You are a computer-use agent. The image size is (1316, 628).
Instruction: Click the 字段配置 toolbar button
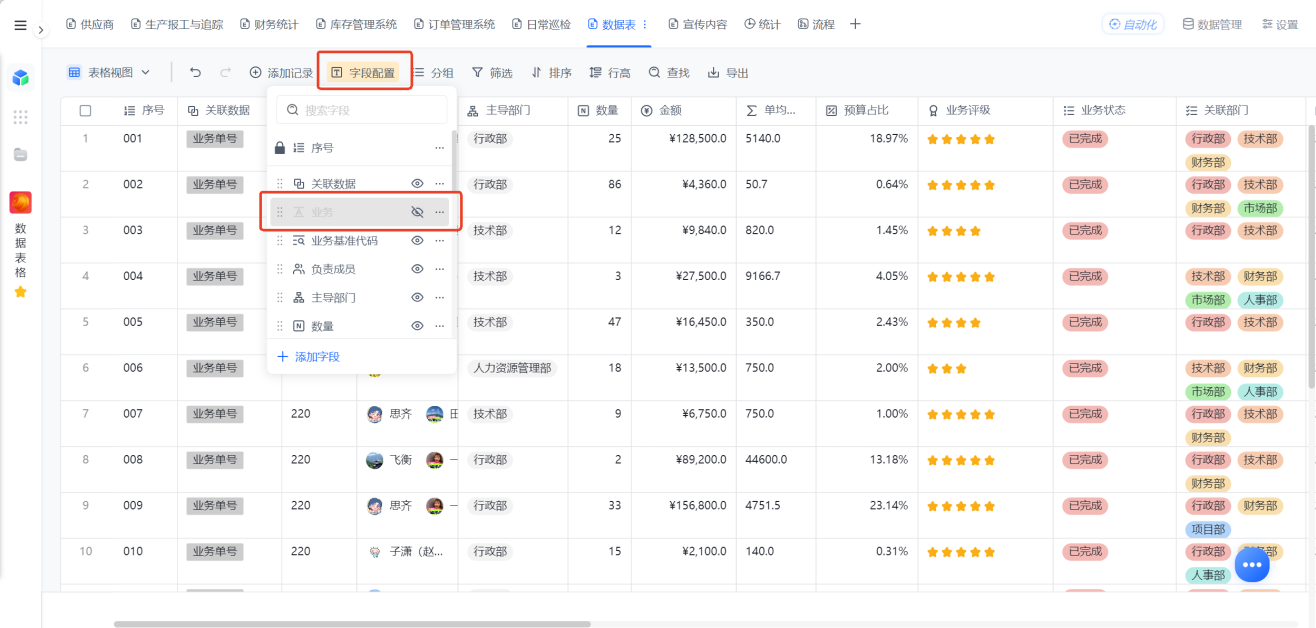coord(363,72)
